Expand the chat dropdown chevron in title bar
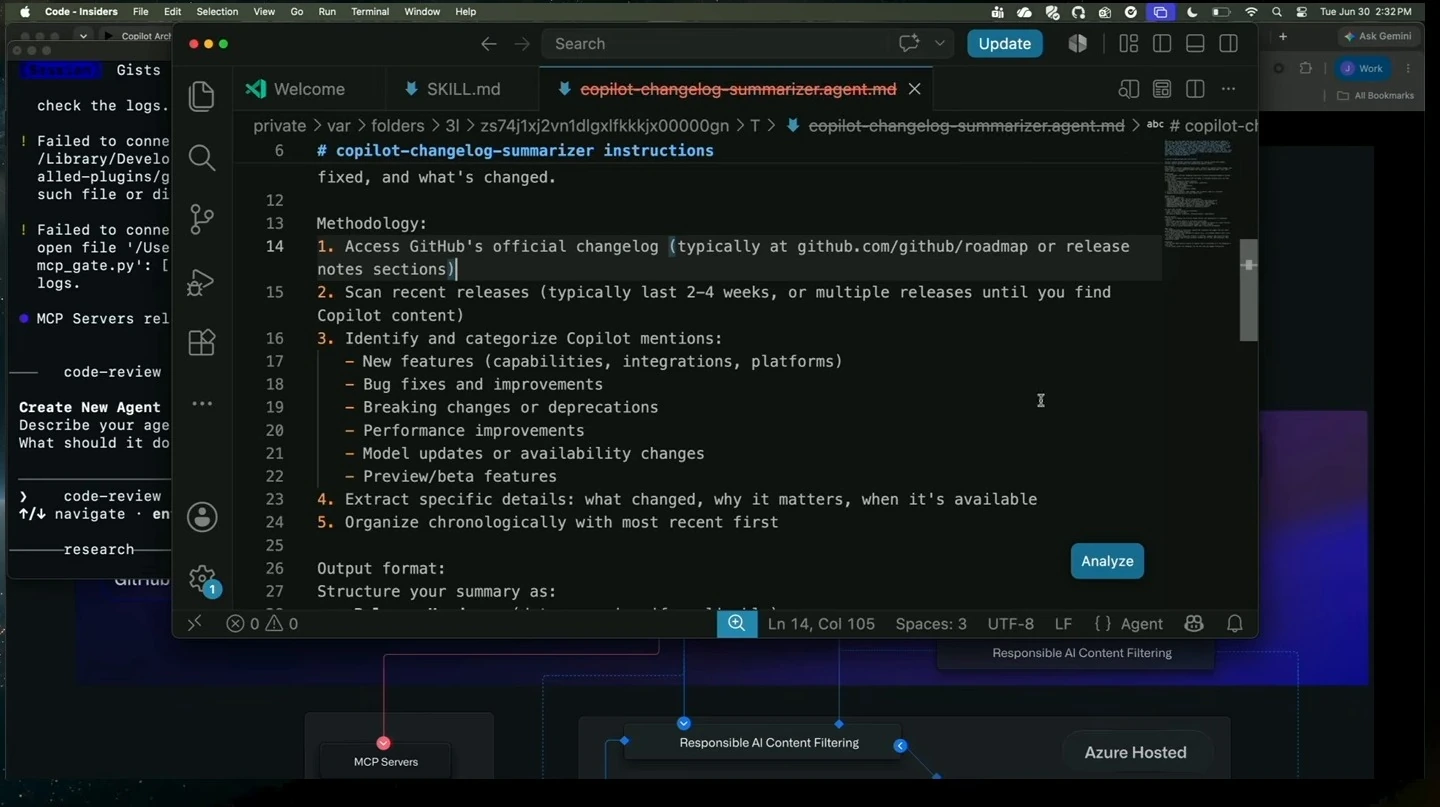1440x807 pixels. (940, 44)
